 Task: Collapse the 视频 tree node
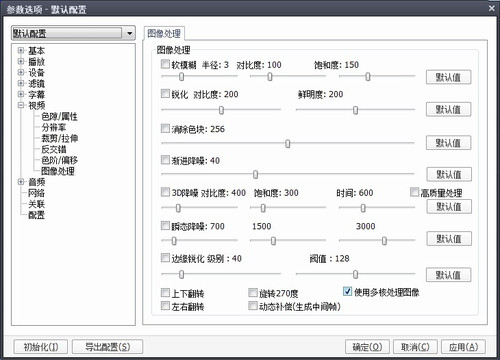(21, 105)
